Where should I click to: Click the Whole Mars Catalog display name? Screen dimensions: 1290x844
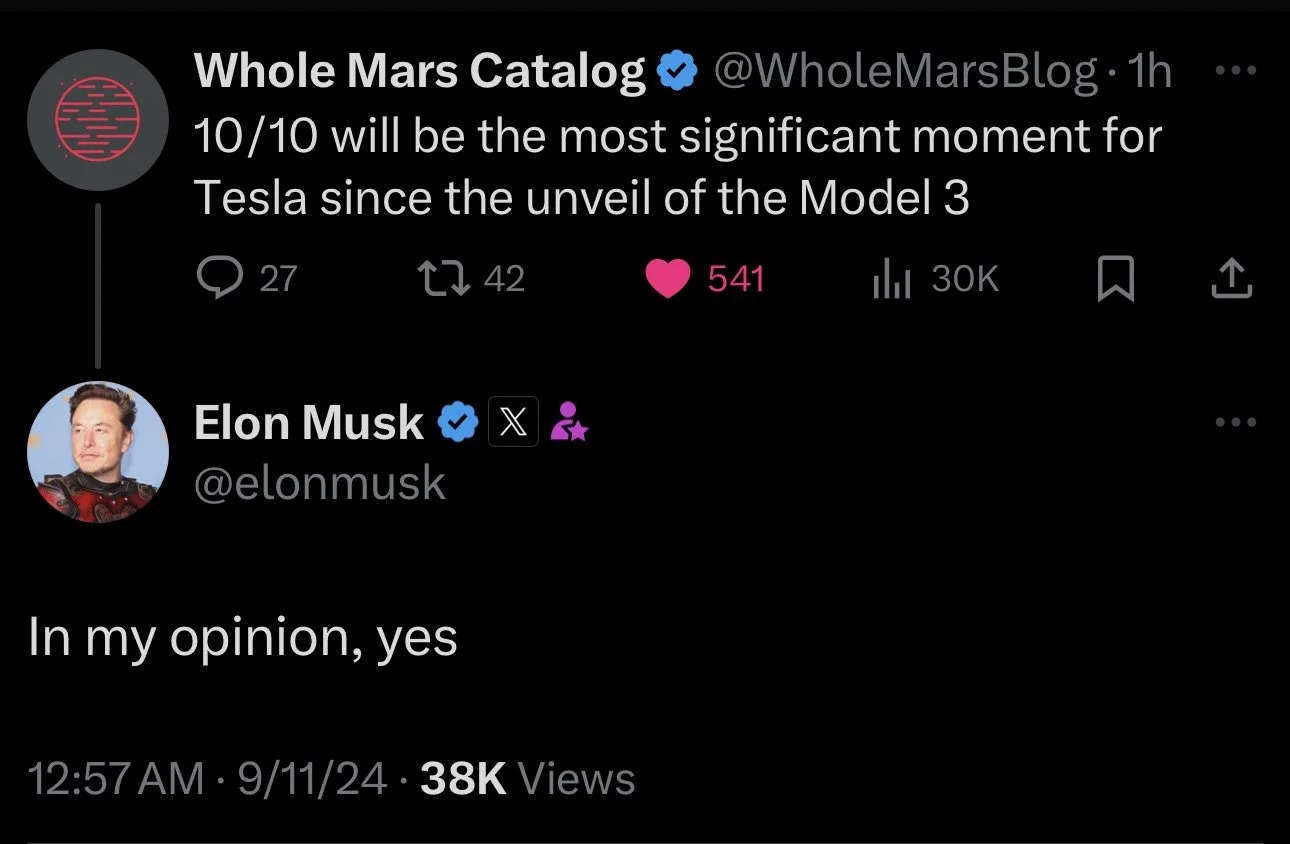click(x=420, y=73)
